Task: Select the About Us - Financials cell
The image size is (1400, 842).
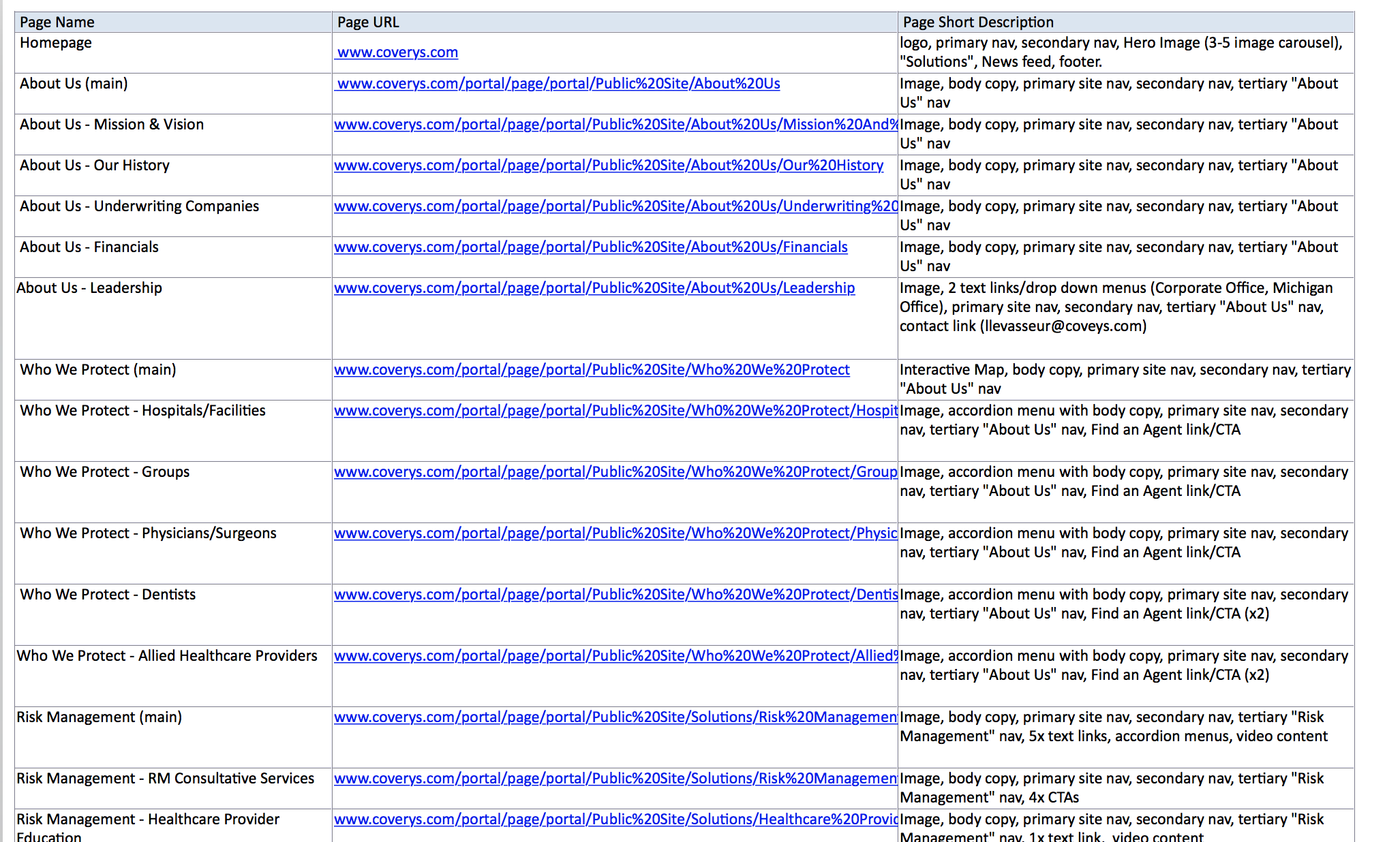Action: 173,257
